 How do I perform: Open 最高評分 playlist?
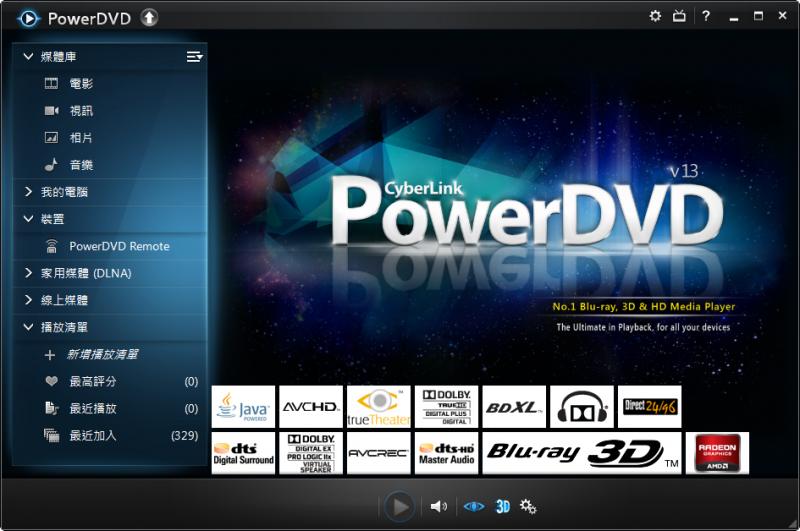(110, 381)
